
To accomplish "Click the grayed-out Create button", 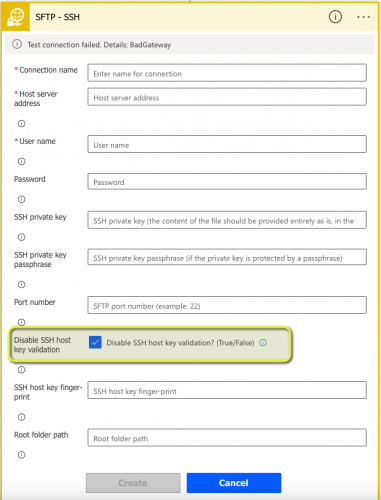I will click(133, 483).
